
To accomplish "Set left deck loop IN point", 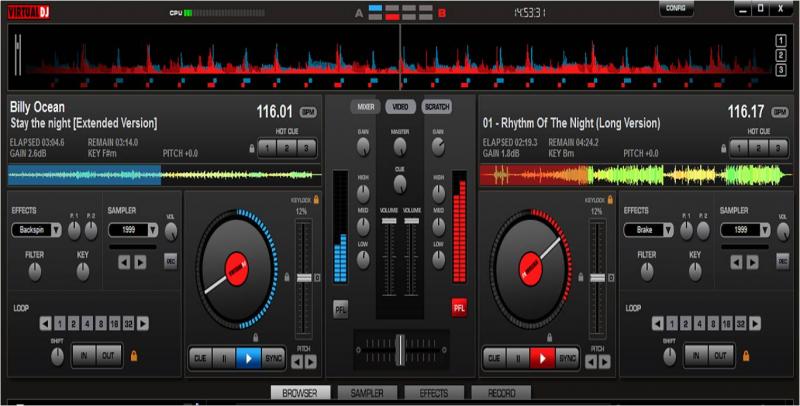I will click(84, 356).
